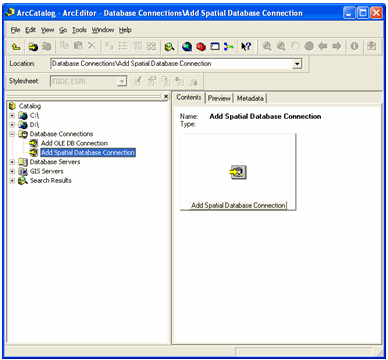Screen dimensions: 388x360
Task: Select Search Results in the tree
Action: tap(51, 181)
